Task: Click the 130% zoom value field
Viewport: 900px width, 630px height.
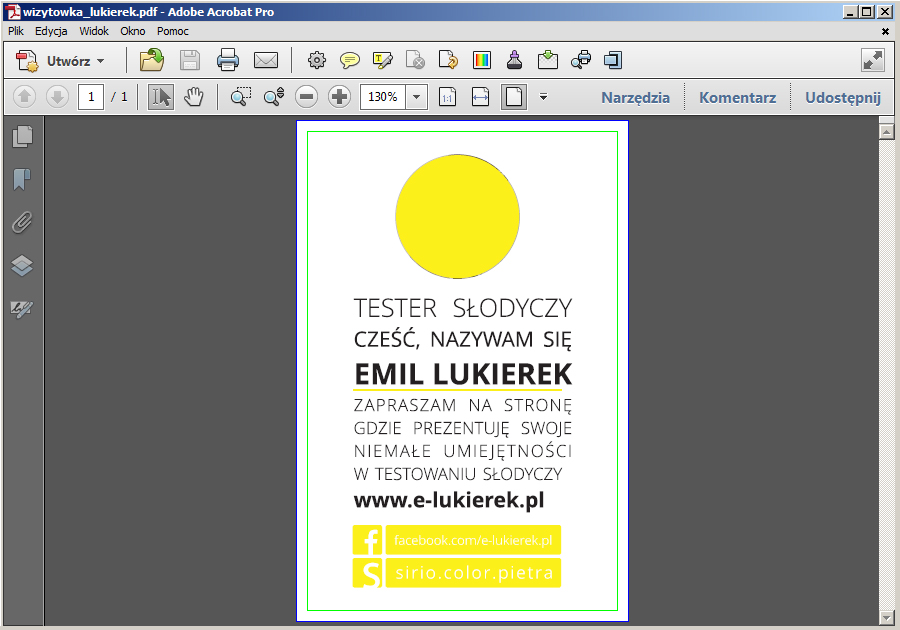Action: point(382,97)
